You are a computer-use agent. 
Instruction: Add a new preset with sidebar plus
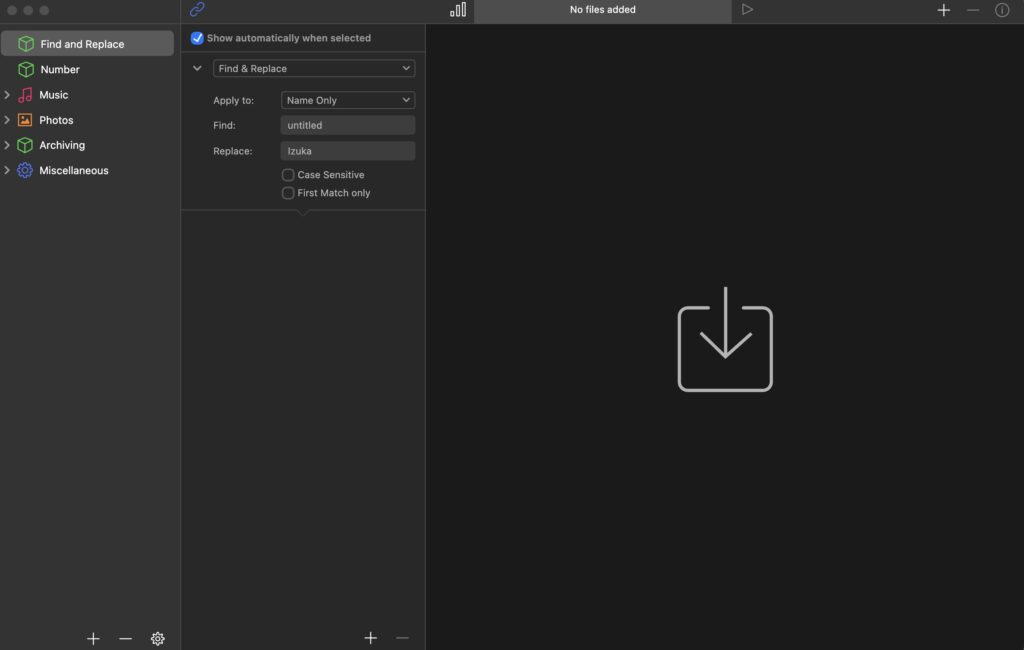point(93,638)
